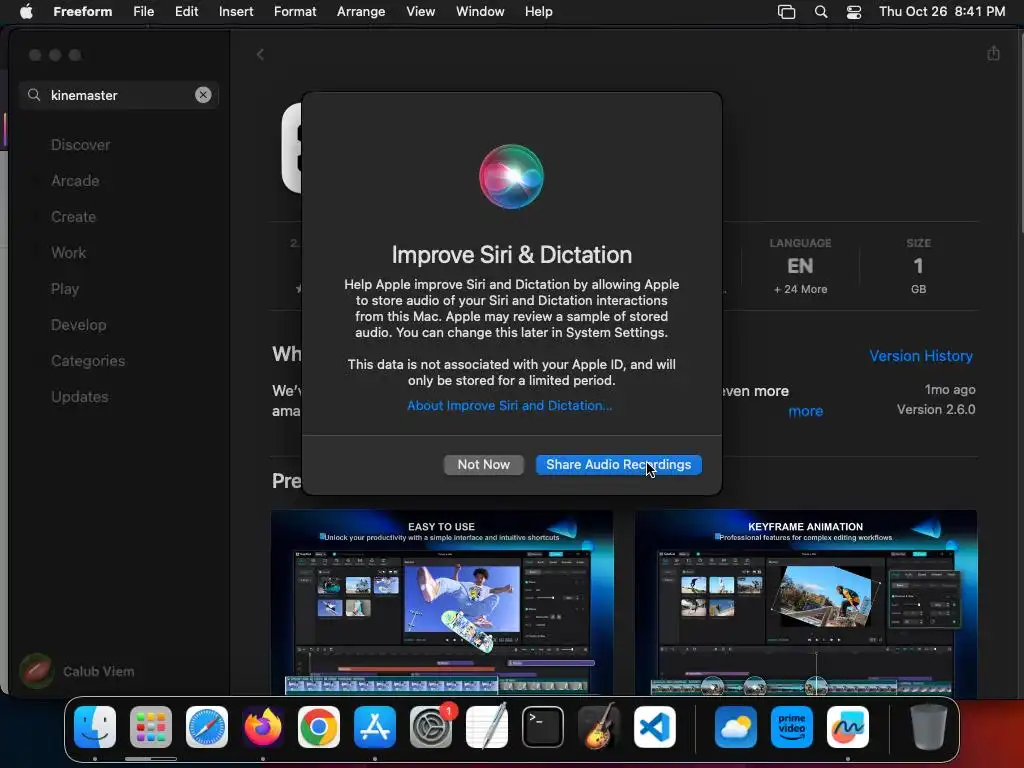Open the Arrange menu

coord(361,12)
